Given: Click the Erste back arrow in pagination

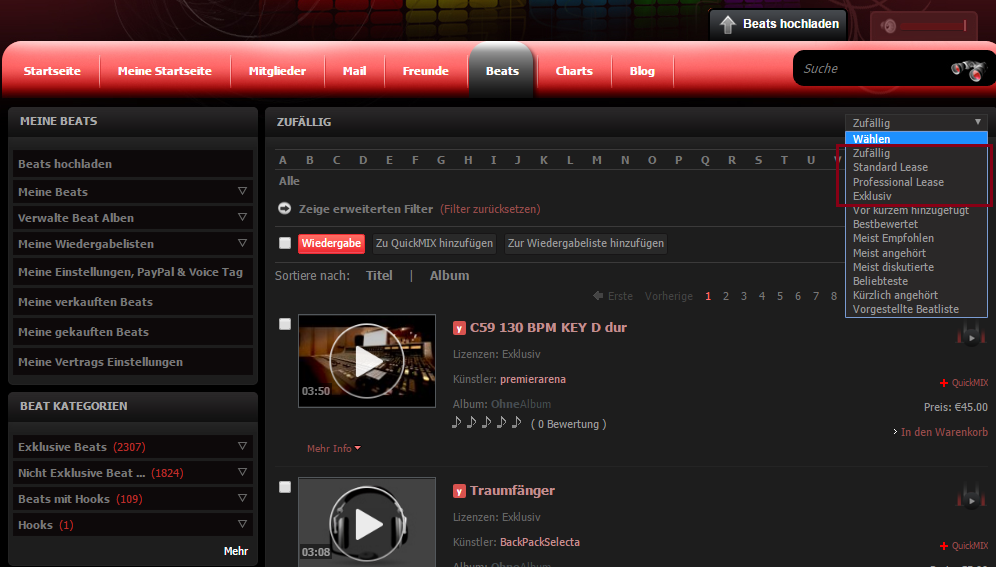Looking at the screenshot, I should pyautogui.click(x=598, y=296).
